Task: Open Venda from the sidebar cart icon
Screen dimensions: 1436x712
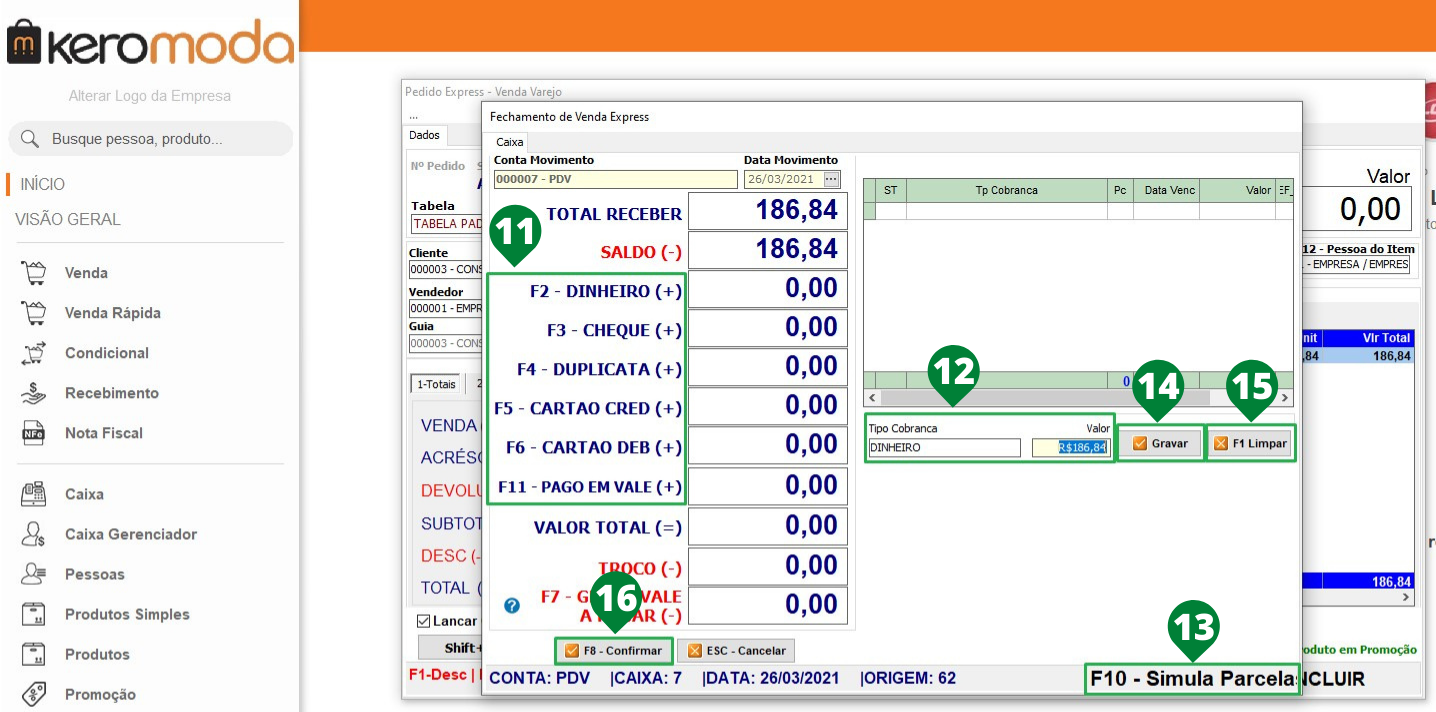Action: [x=35, y=272]
